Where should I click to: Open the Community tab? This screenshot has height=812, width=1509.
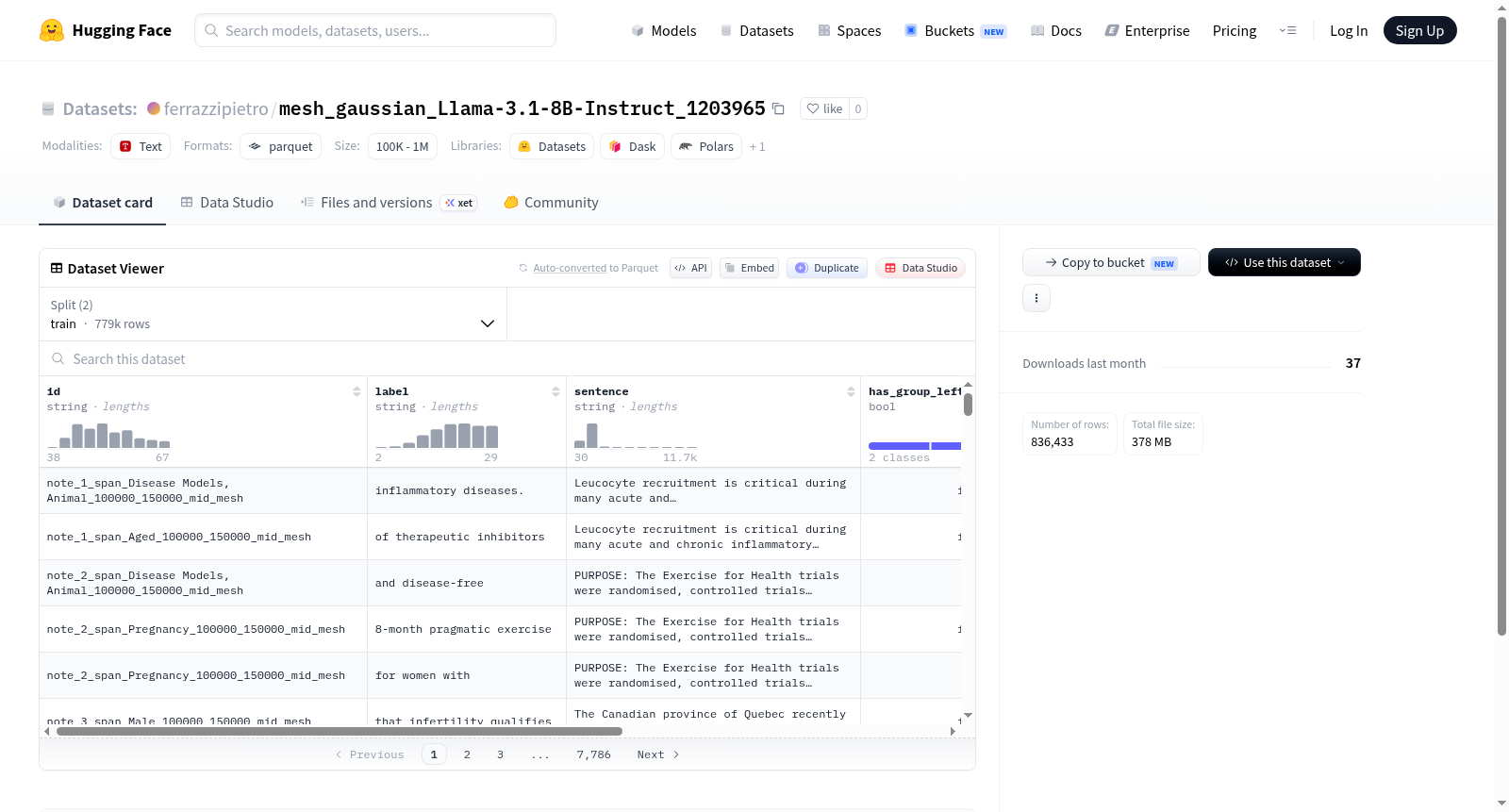pos(551,202)
